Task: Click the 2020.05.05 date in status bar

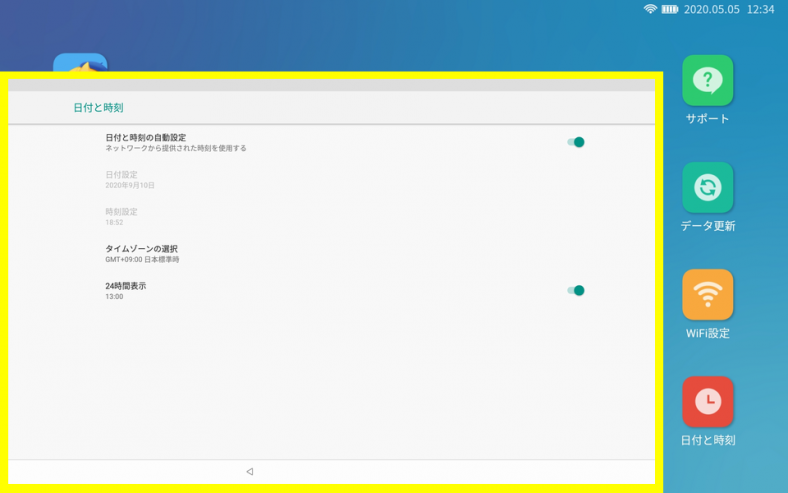Action: tap(712, 9)
